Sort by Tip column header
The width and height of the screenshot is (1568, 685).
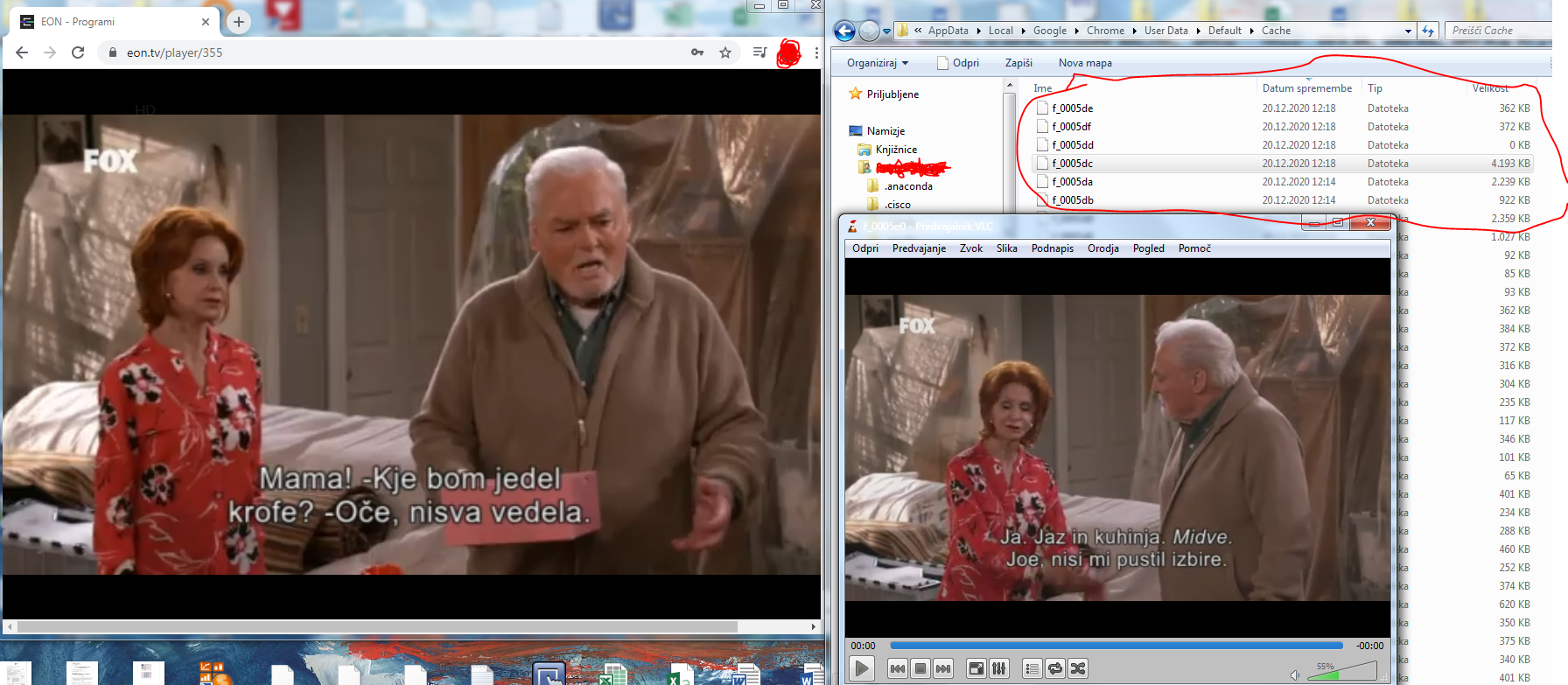(x=1375, y=88)
